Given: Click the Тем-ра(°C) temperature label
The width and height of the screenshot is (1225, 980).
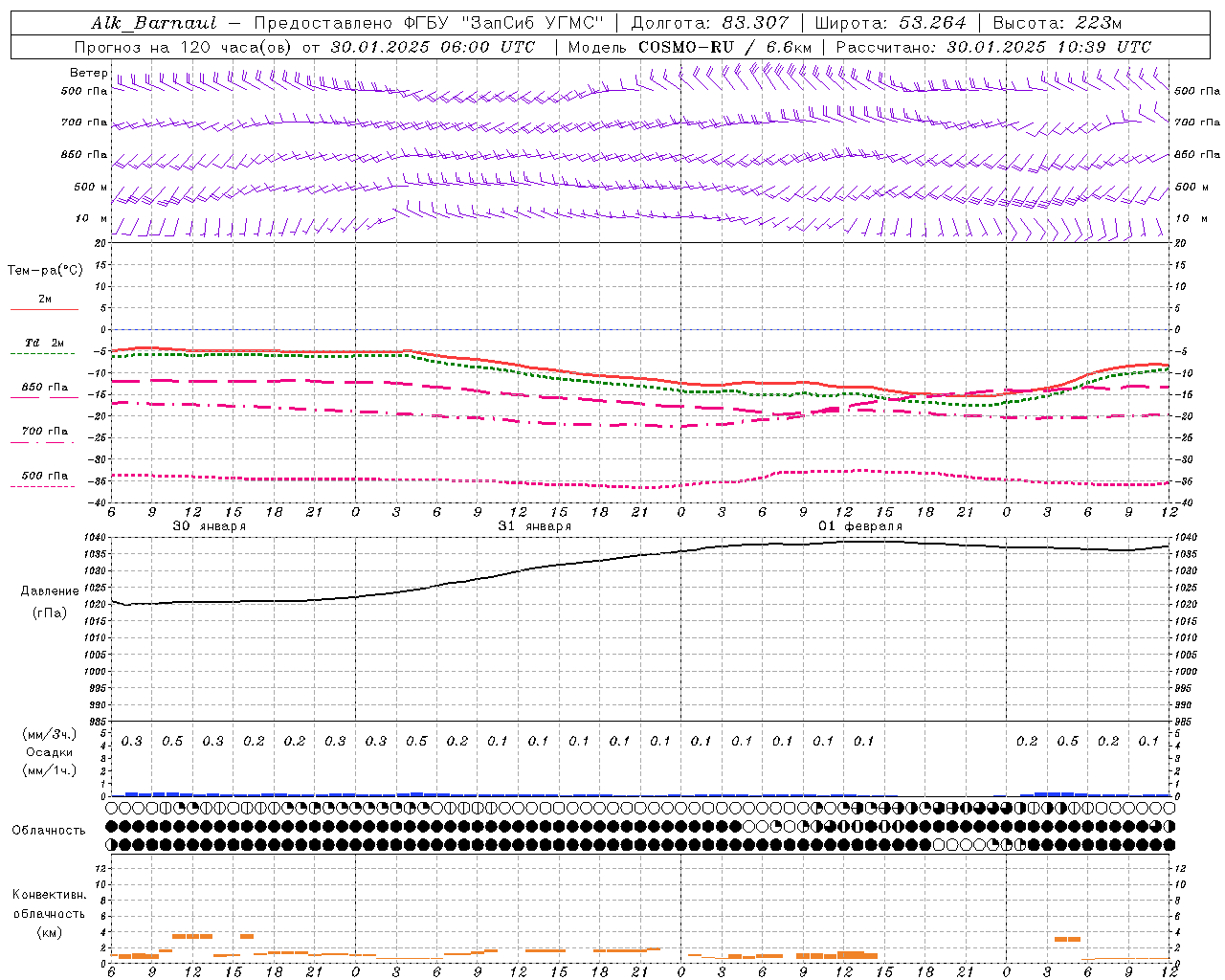Looking at the screenshot, I should 45,271.
